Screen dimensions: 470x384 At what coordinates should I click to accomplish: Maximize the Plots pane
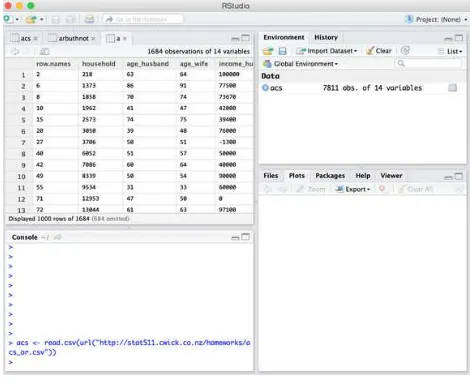point(459,176)
